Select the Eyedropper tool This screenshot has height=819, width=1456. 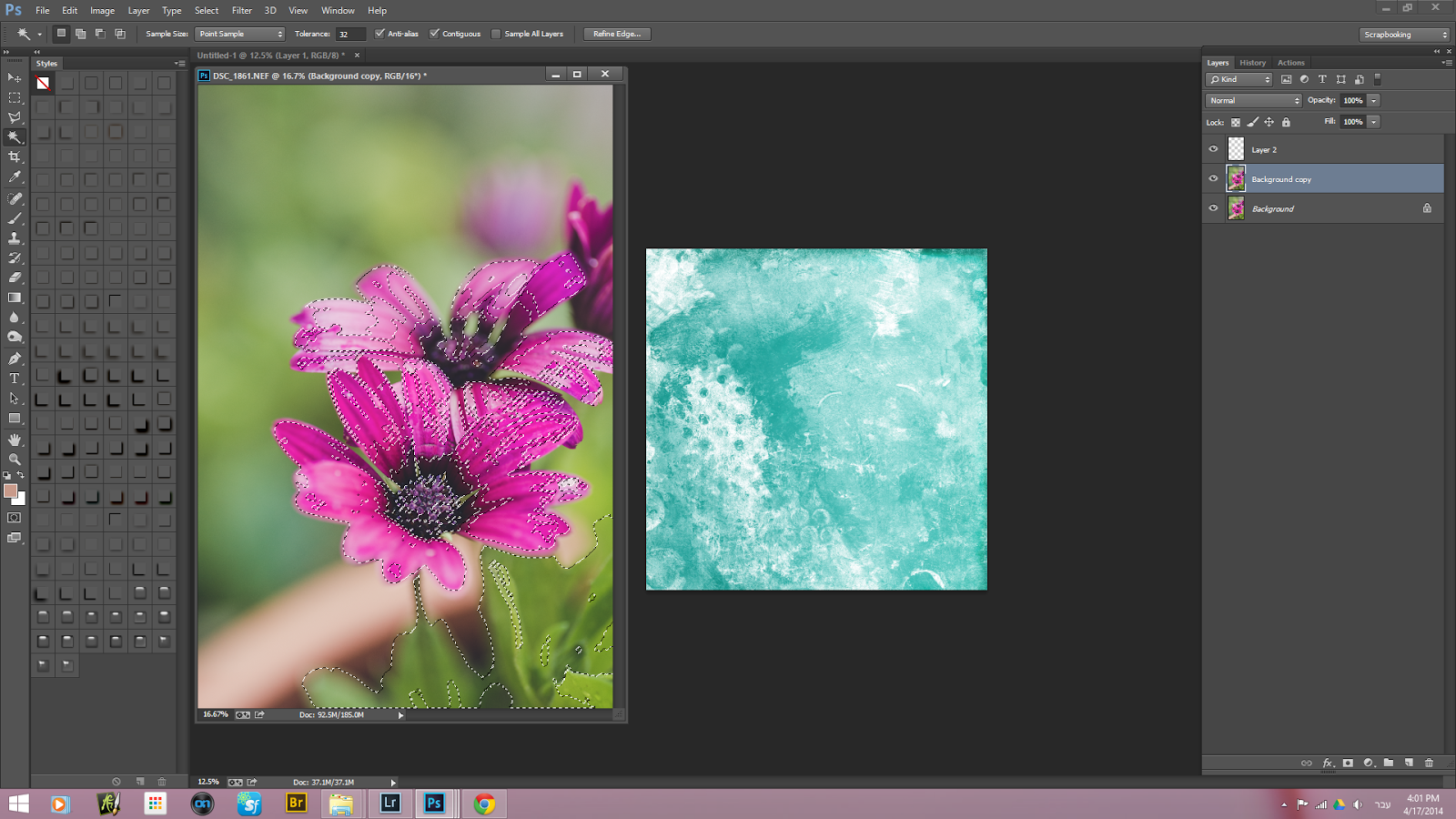(15, 177)
